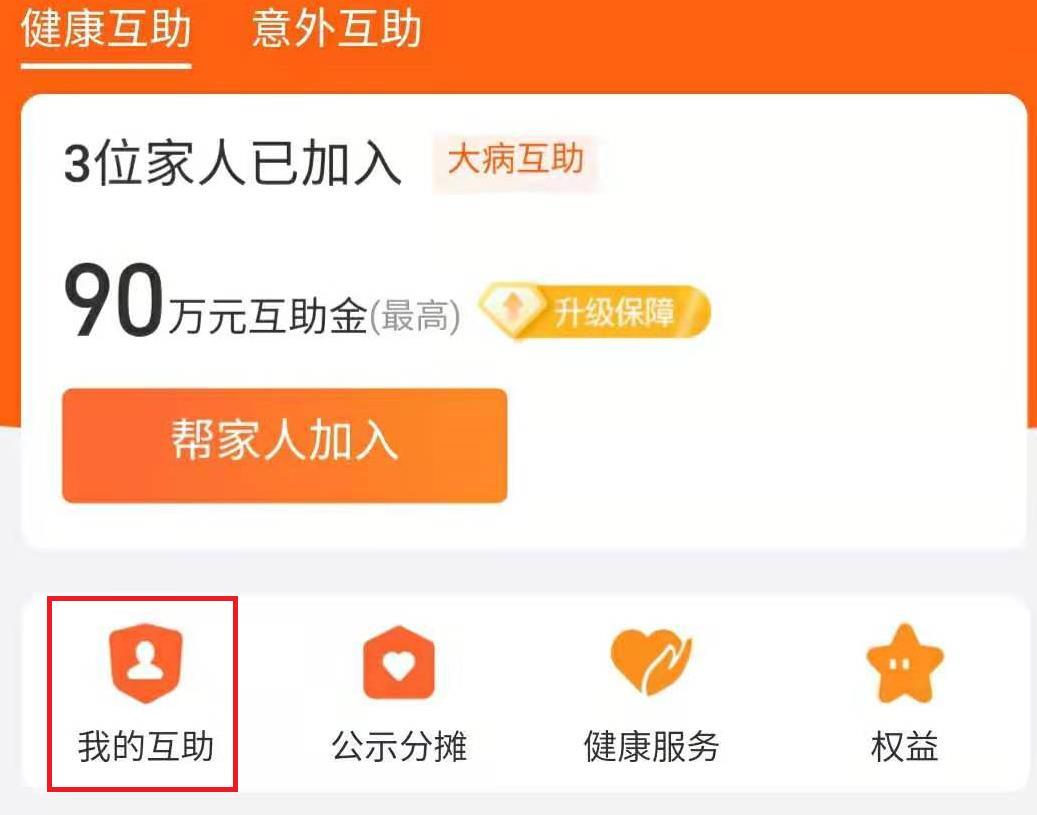
Task: Tap the 健康服务 text label
Action: 651,746
